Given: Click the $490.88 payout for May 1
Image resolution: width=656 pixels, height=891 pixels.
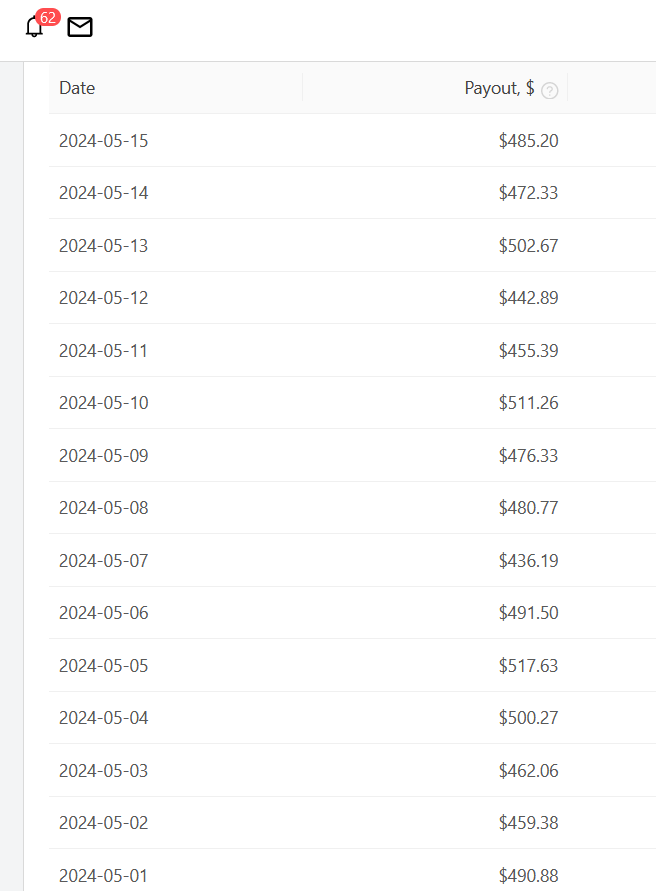Looking at the screenshot, I should 529,876.
